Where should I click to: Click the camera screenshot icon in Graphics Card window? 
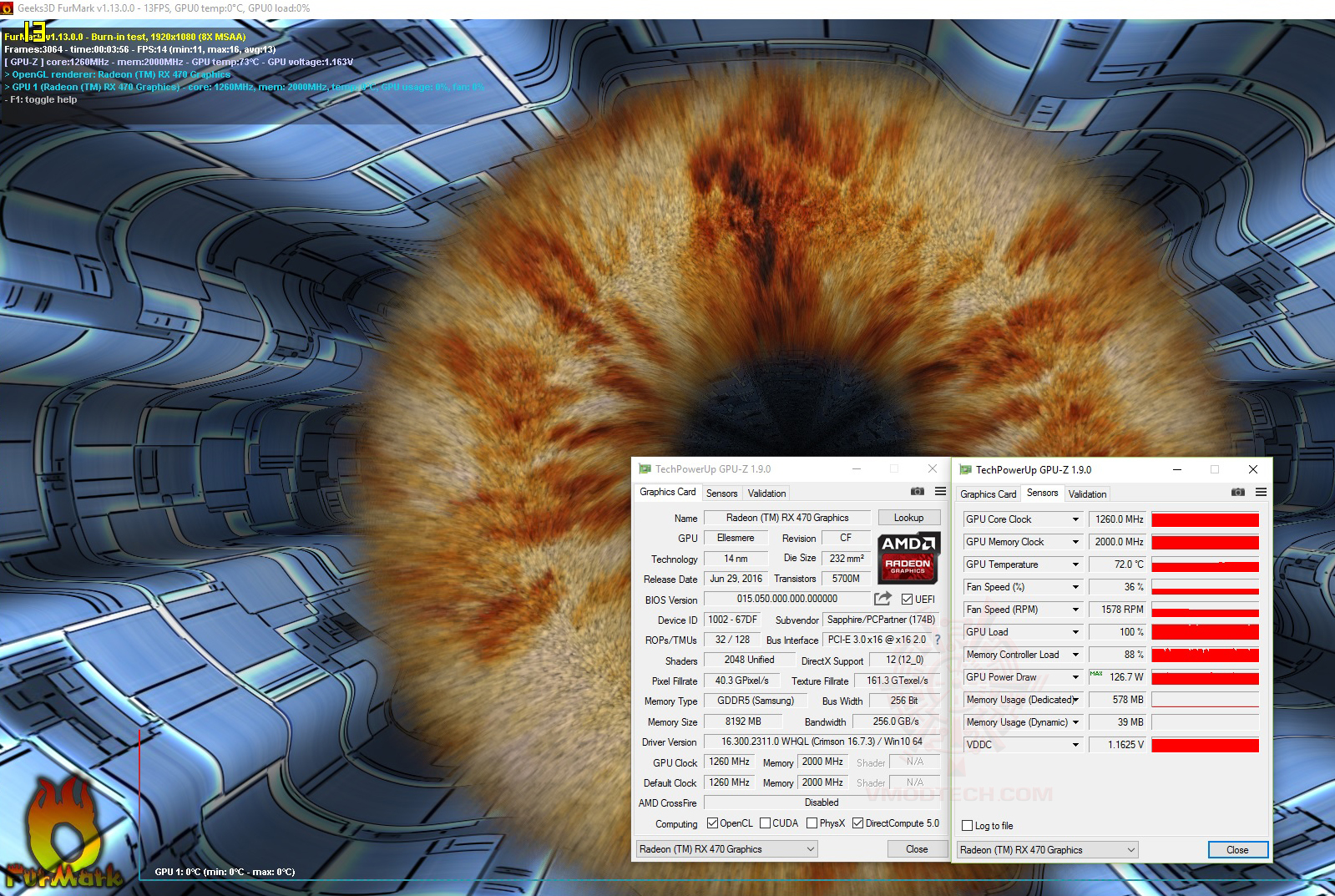tap(917, 492)
